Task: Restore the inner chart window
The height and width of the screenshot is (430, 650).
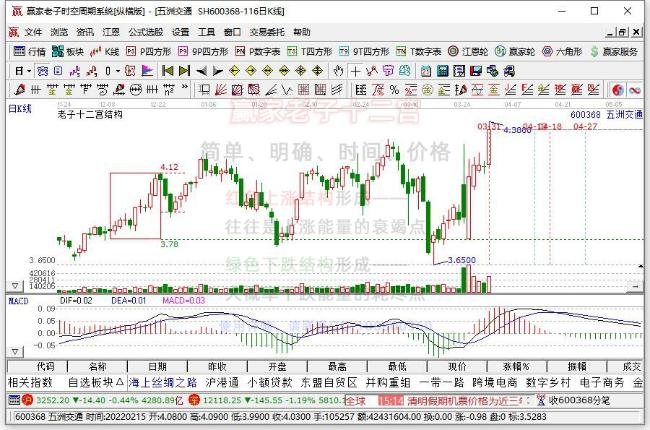Action: click(623, 32)
